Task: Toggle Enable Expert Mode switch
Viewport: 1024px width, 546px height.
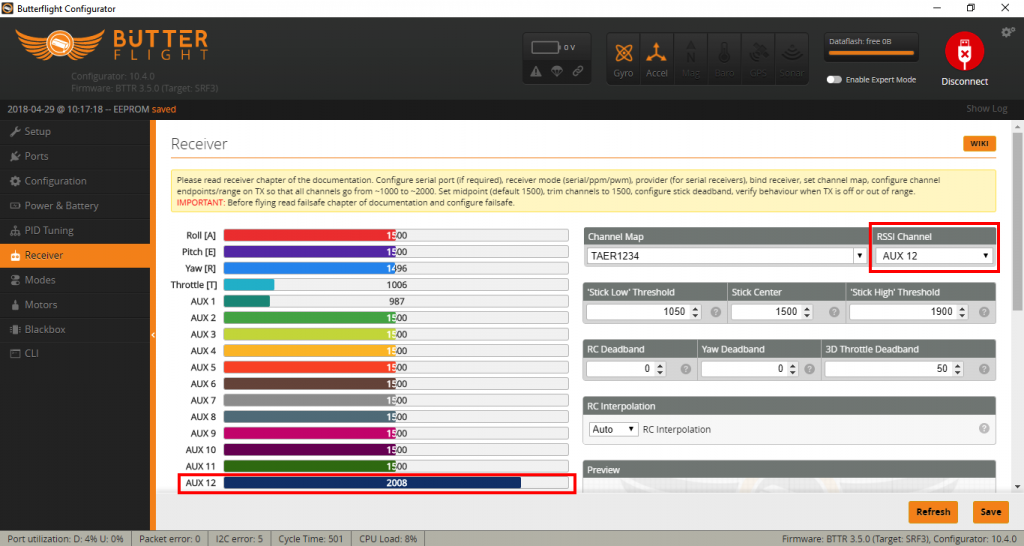Action: (x=833, y=80)
